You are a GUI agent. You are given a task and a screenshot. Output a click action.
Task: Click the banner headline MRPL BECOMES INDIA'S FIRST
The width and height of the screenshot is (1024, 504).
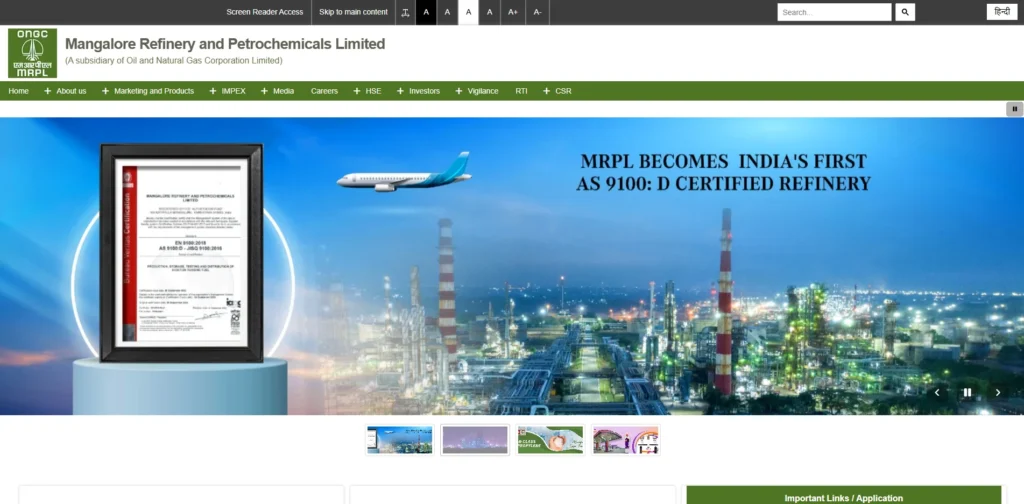click(x=724, y=162)
